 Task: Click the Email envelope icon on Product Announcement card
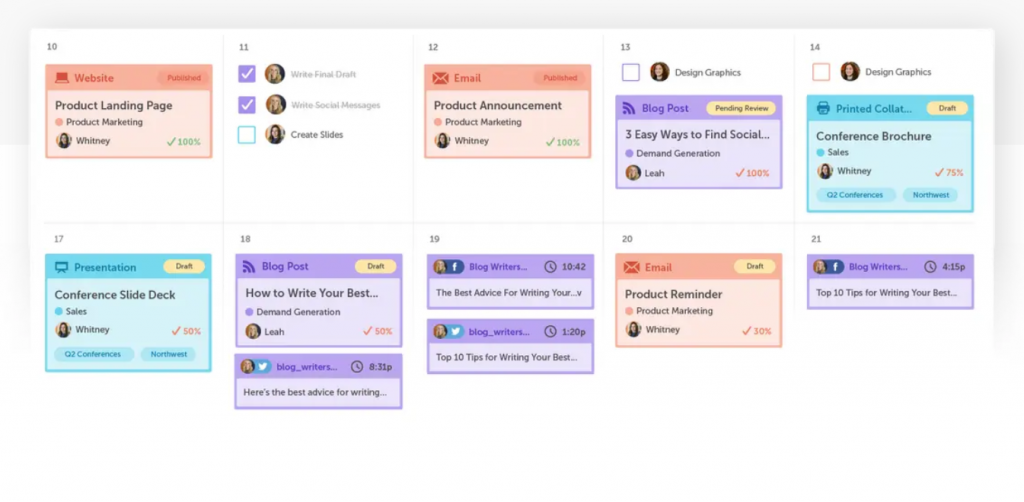pos(440,78)
